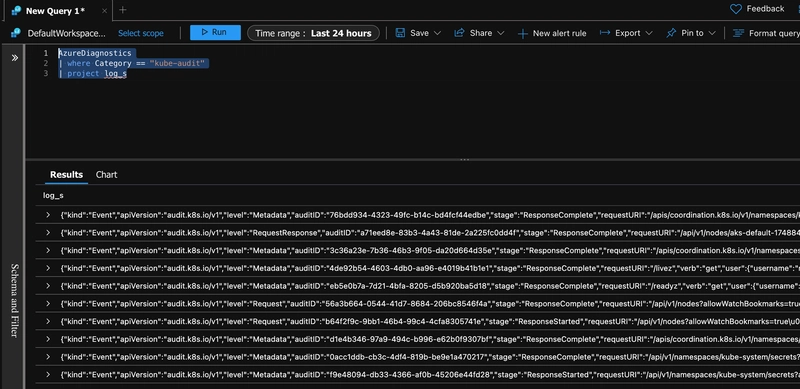800x389 pixels.
Task: Switch to the Chart tab
Action: tap(106, 175)
